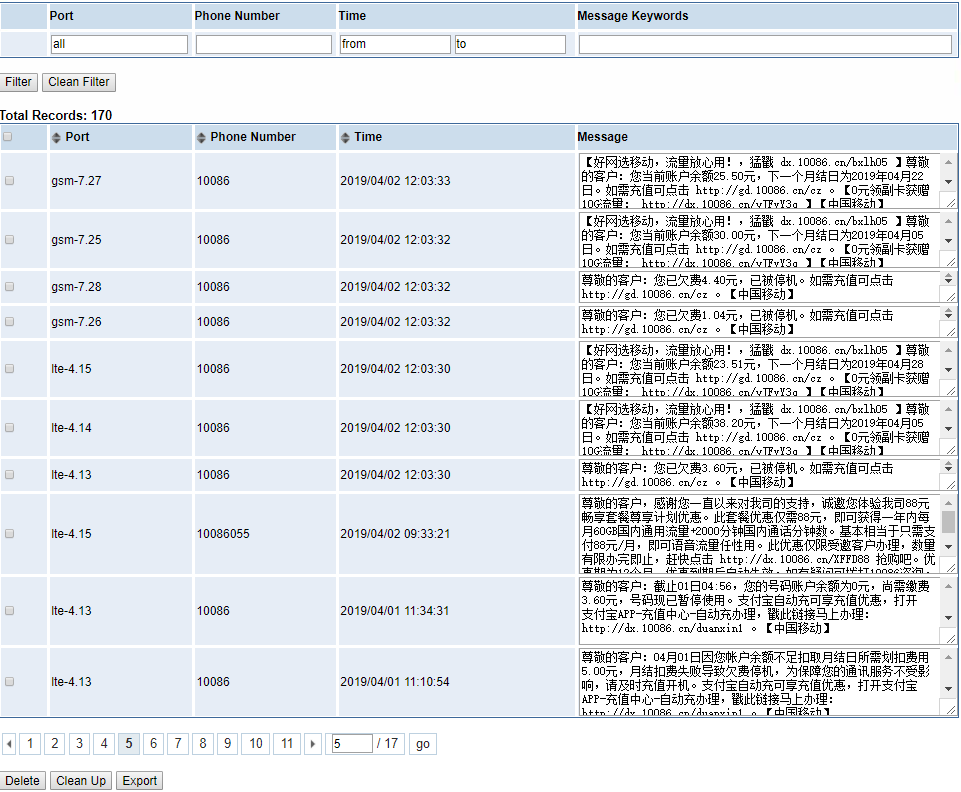Focus the Message Keywords field
The width and height of the screenshot is (961, 792).
click(765, 44)
